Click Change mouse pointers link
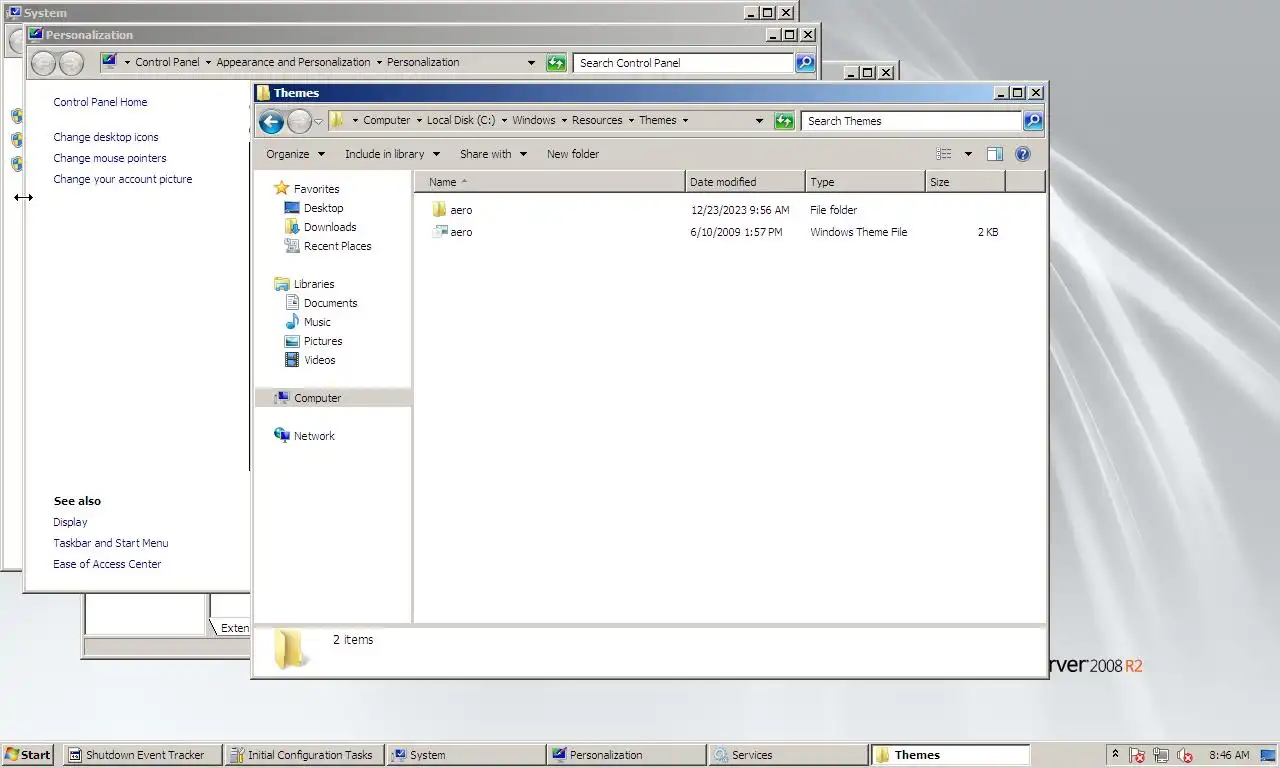 click(110, 158)
